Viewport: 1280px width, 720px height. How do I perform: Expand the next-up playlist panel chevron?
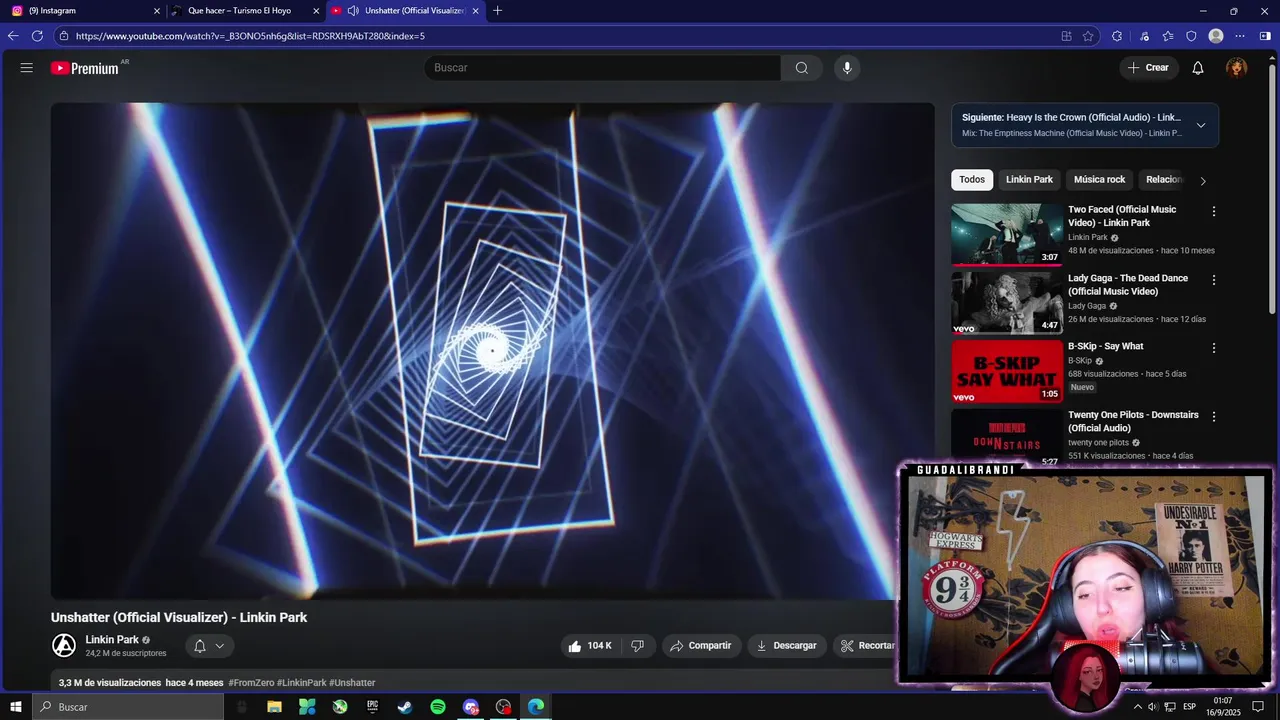point(1201,125)
